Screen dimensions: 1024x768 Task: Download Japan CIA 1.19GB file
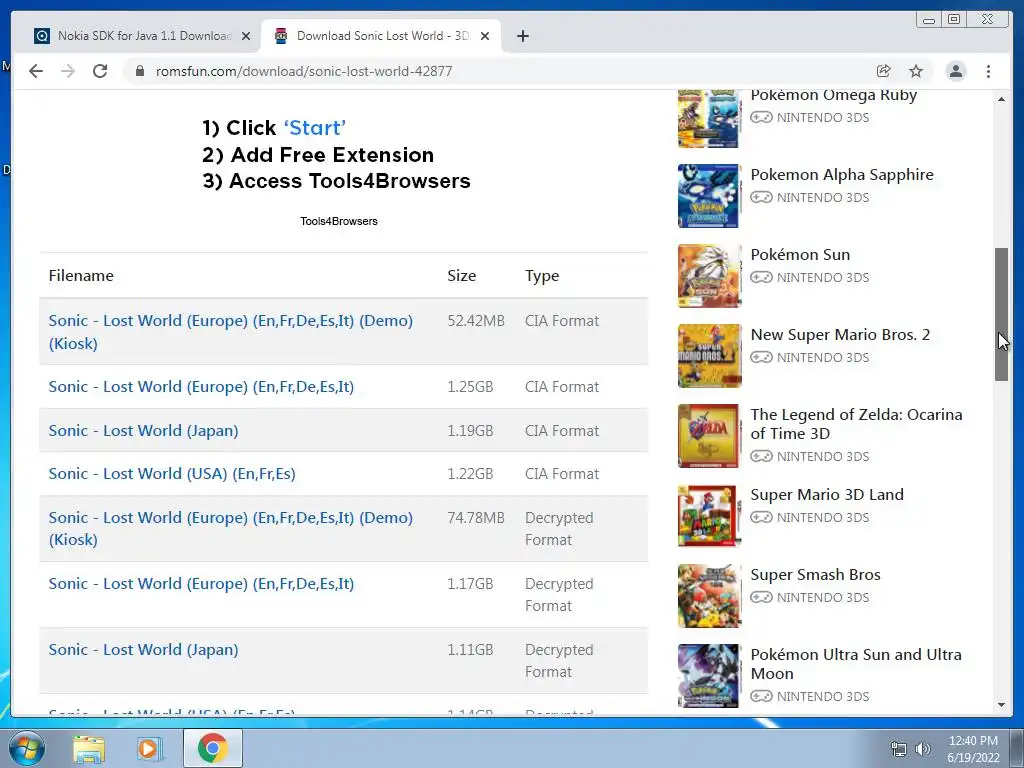click(143, 431)
